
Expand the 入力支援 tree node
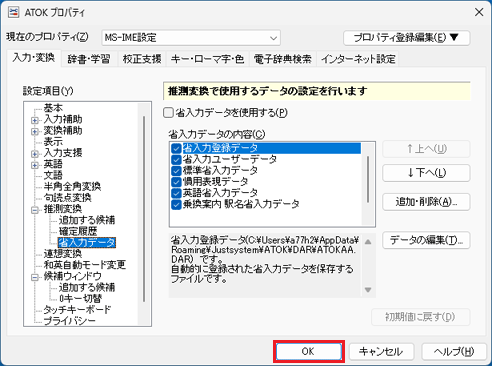point(35,154)
